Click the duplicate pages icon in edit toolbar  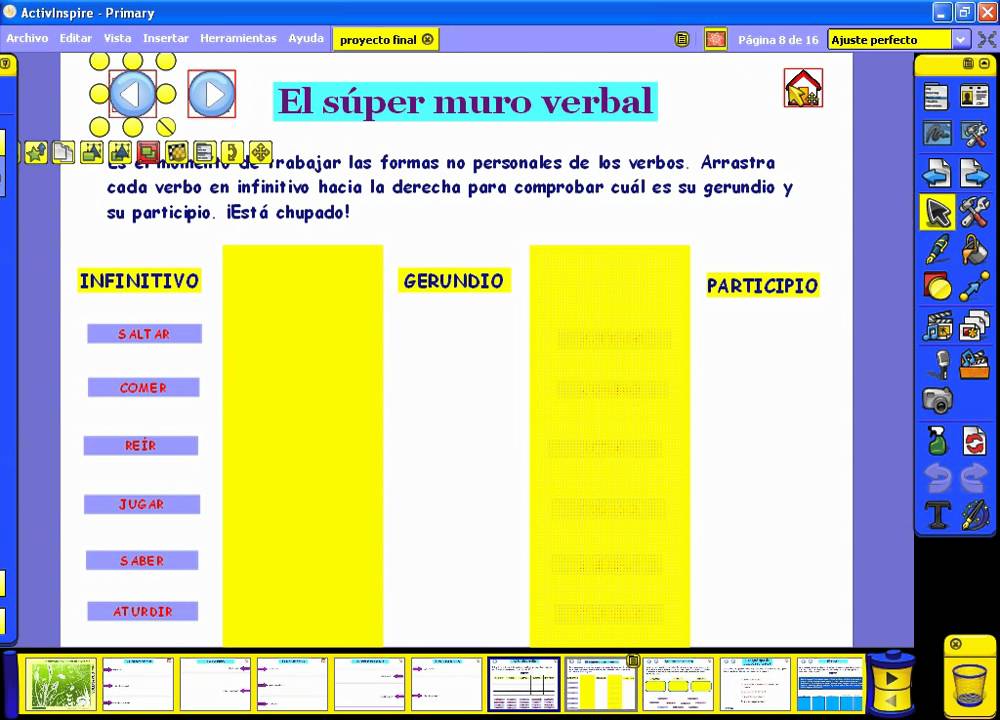tap(63, 152)
